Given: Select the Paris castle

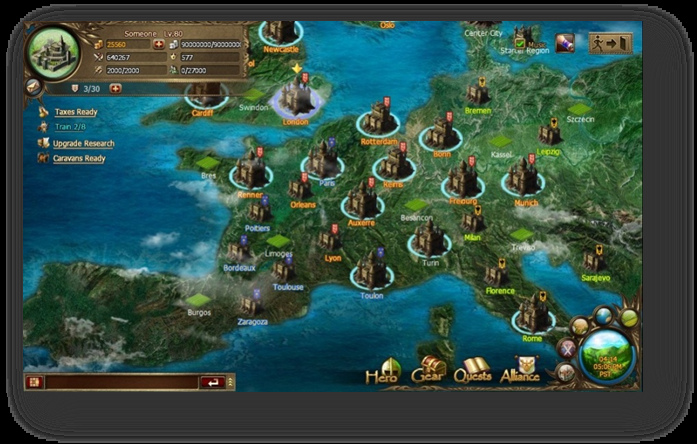Looking at the screenshot, I should click(323, 160).
